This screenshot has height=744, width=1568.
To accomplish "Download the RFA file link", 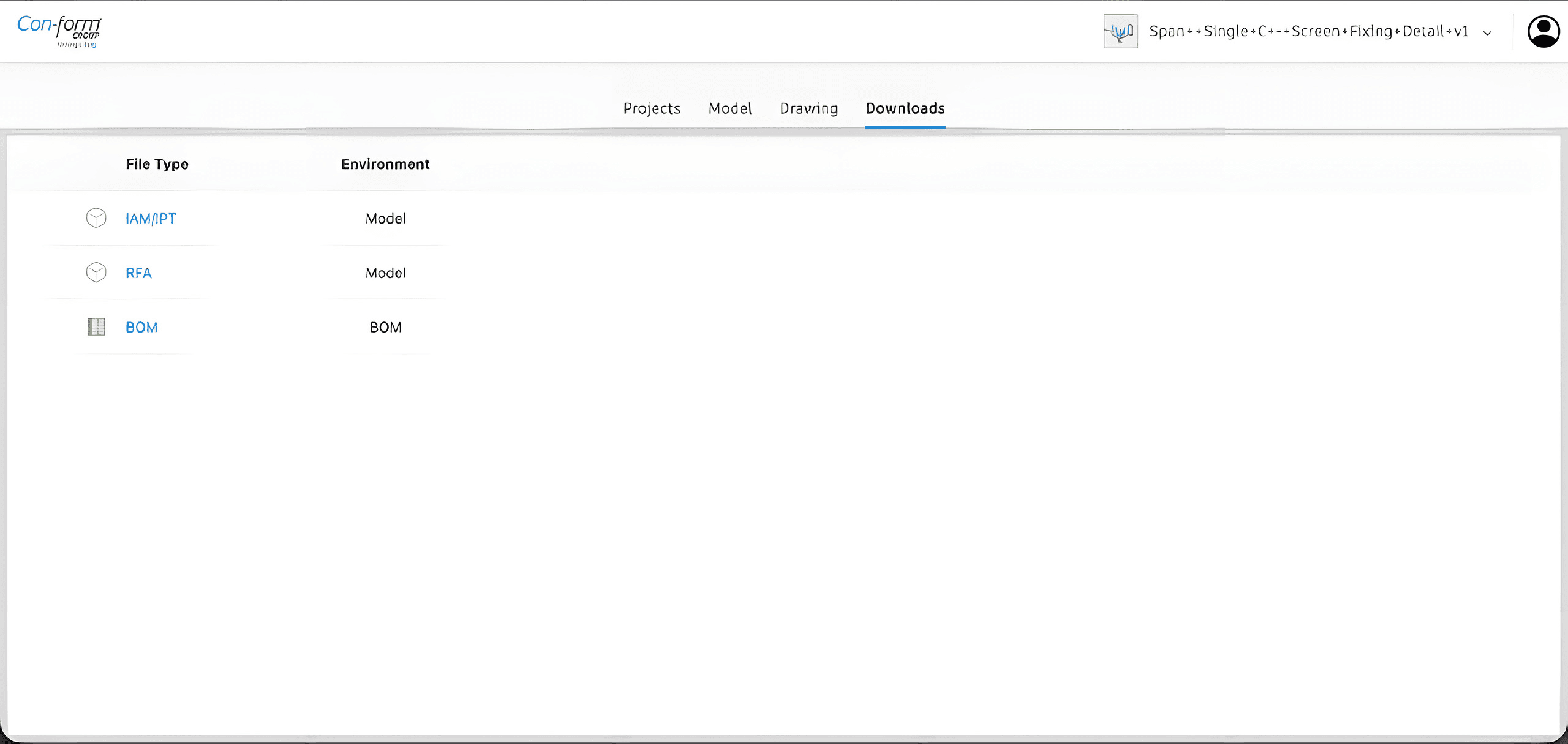I will [x=138, y=273].
